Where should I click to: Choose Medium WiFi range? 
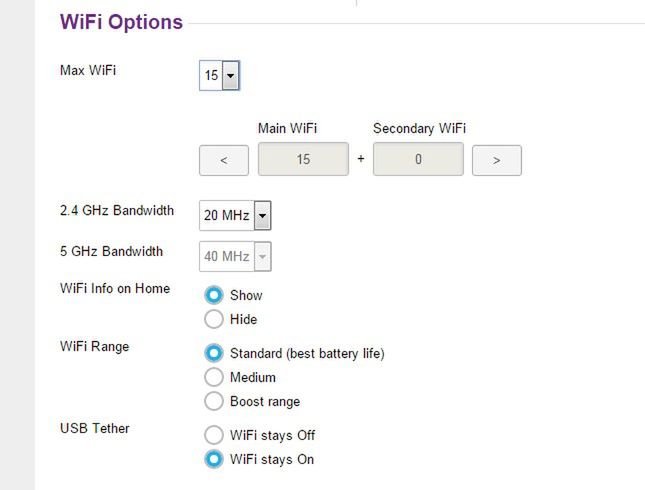[x=214, y=377]
